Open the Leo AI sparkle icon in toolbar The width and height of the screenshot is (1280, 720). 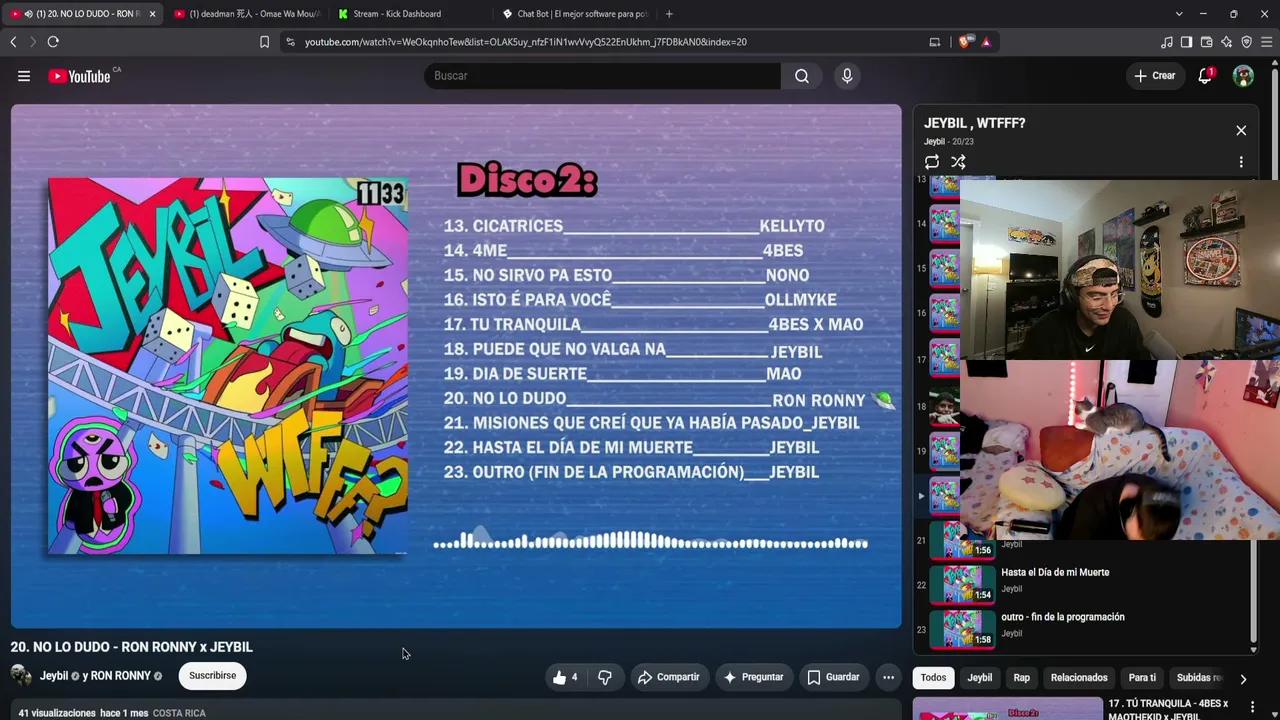(1226, 42)
